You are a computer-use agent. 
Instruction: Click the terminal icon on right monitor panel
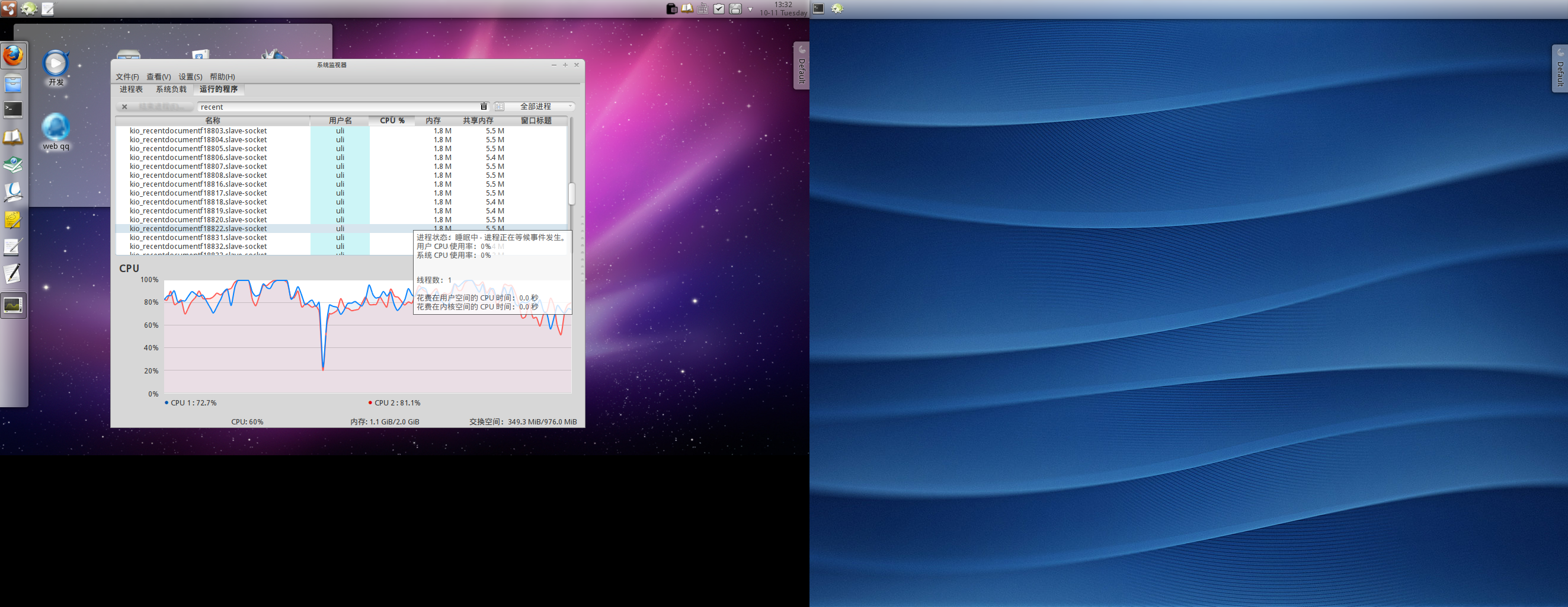(819, 8)
